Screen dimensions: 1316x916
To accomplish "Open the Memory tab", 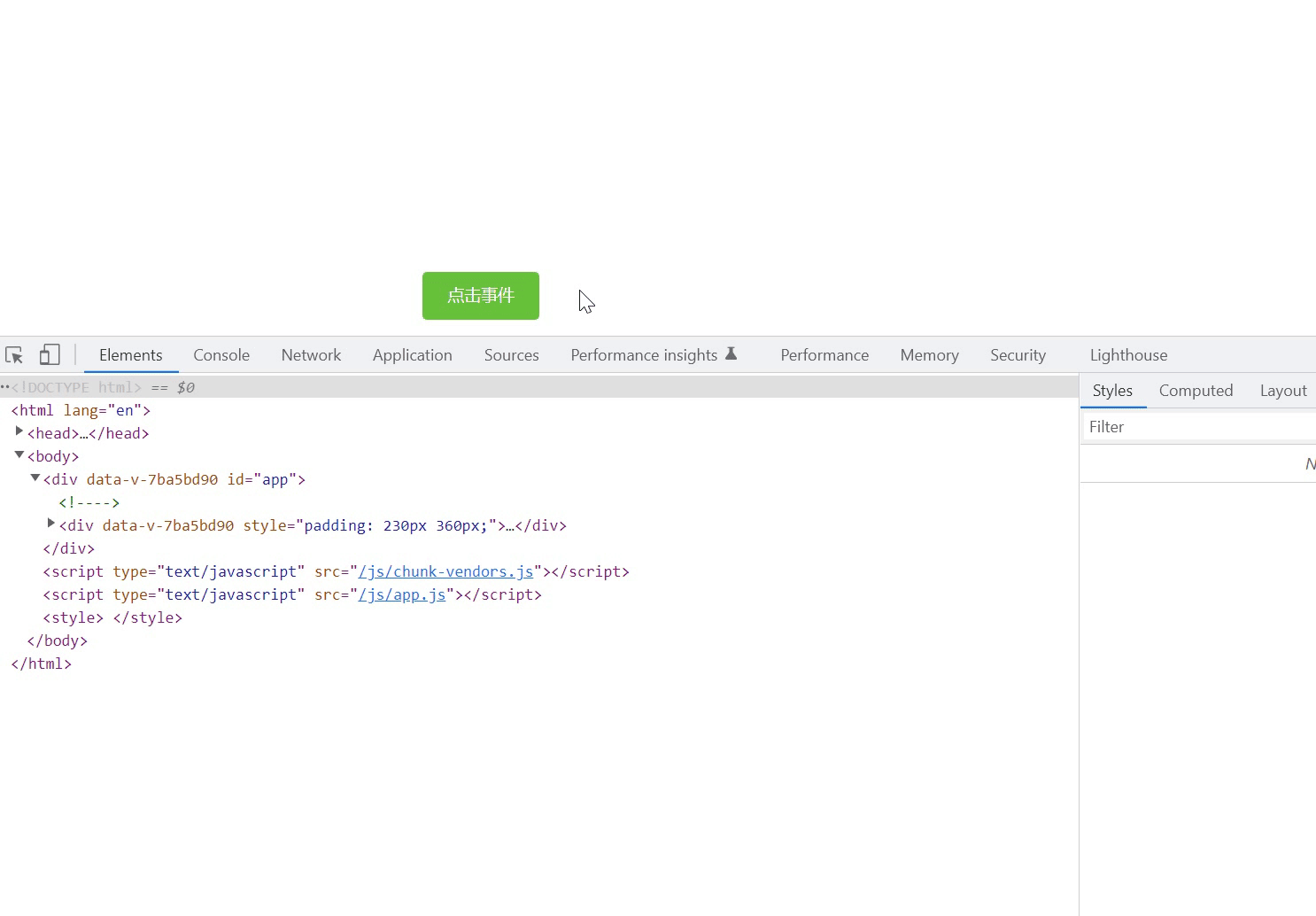I will 930,355.
